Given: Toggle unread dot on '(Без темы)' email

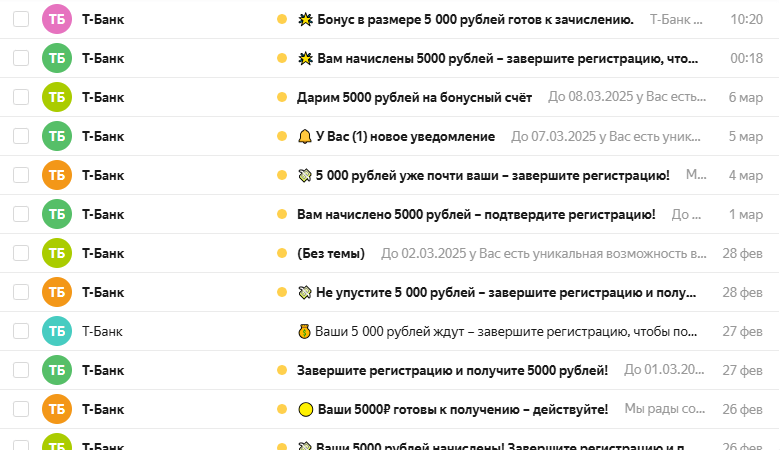Looking at the screenshot, I should pyautogui.click(x=282, y=253).
